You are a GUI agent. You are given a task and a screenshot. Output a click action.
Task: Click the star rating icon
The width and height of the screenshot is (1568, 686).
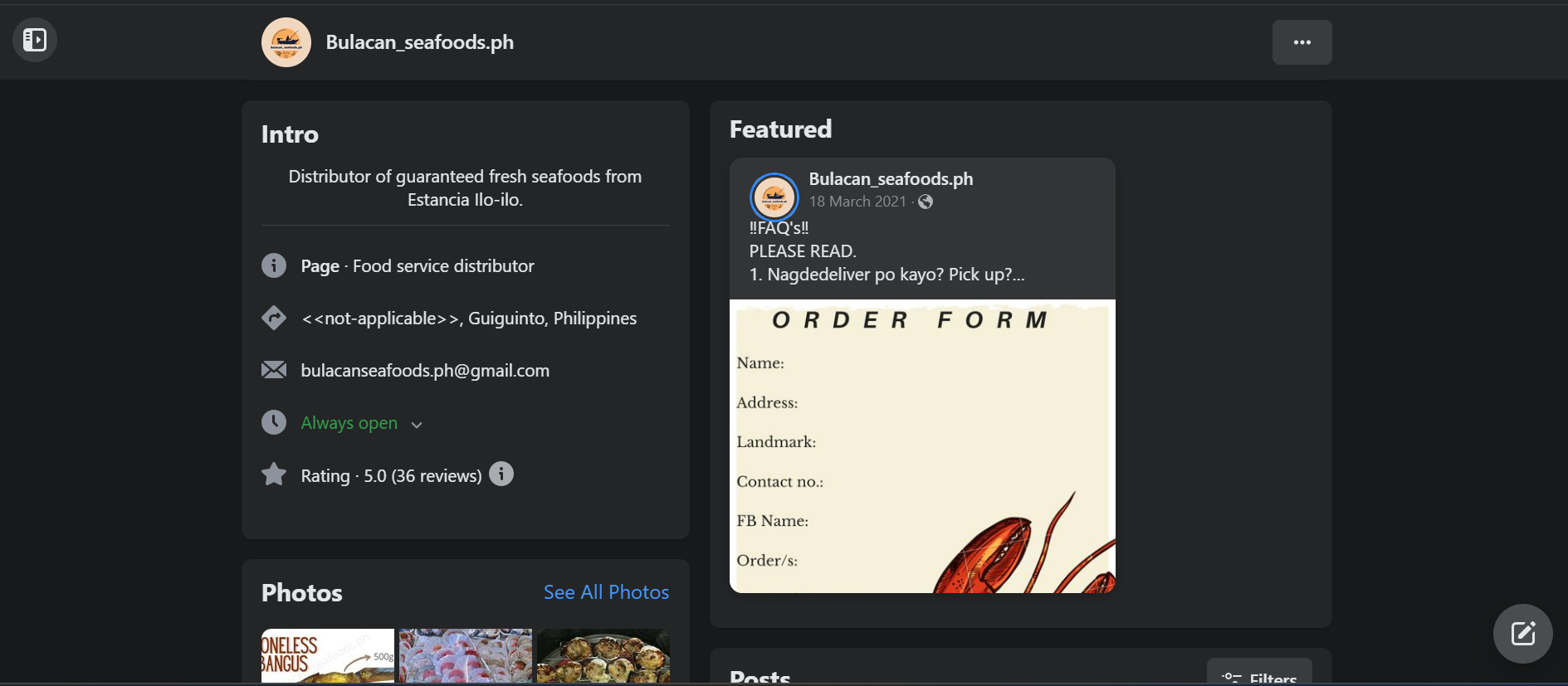tap(274, 474)
